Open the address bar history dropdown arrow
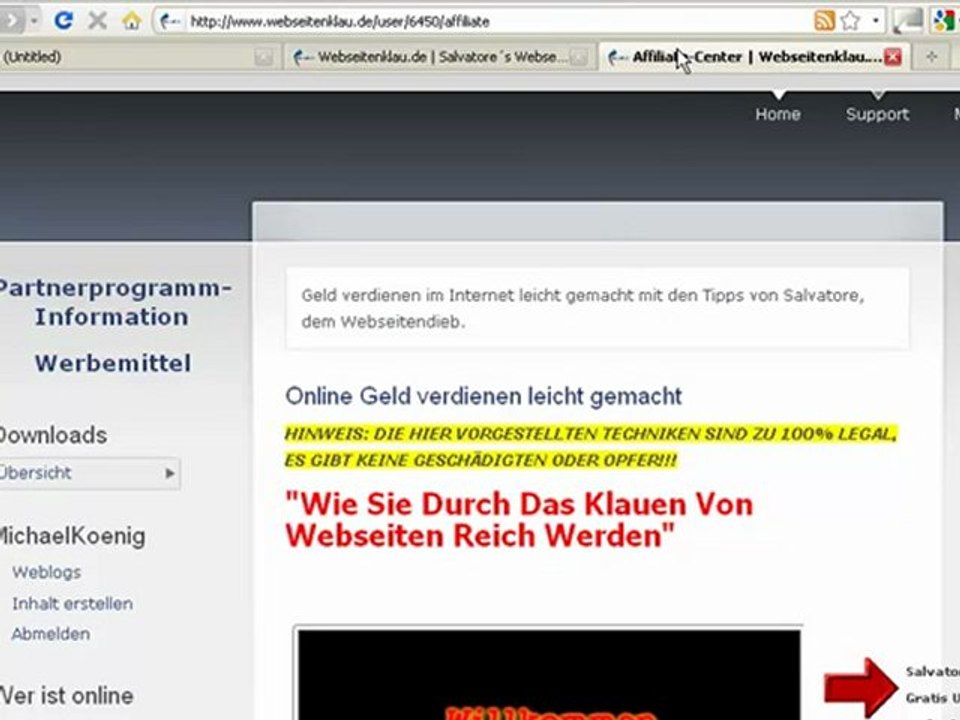 876,21
